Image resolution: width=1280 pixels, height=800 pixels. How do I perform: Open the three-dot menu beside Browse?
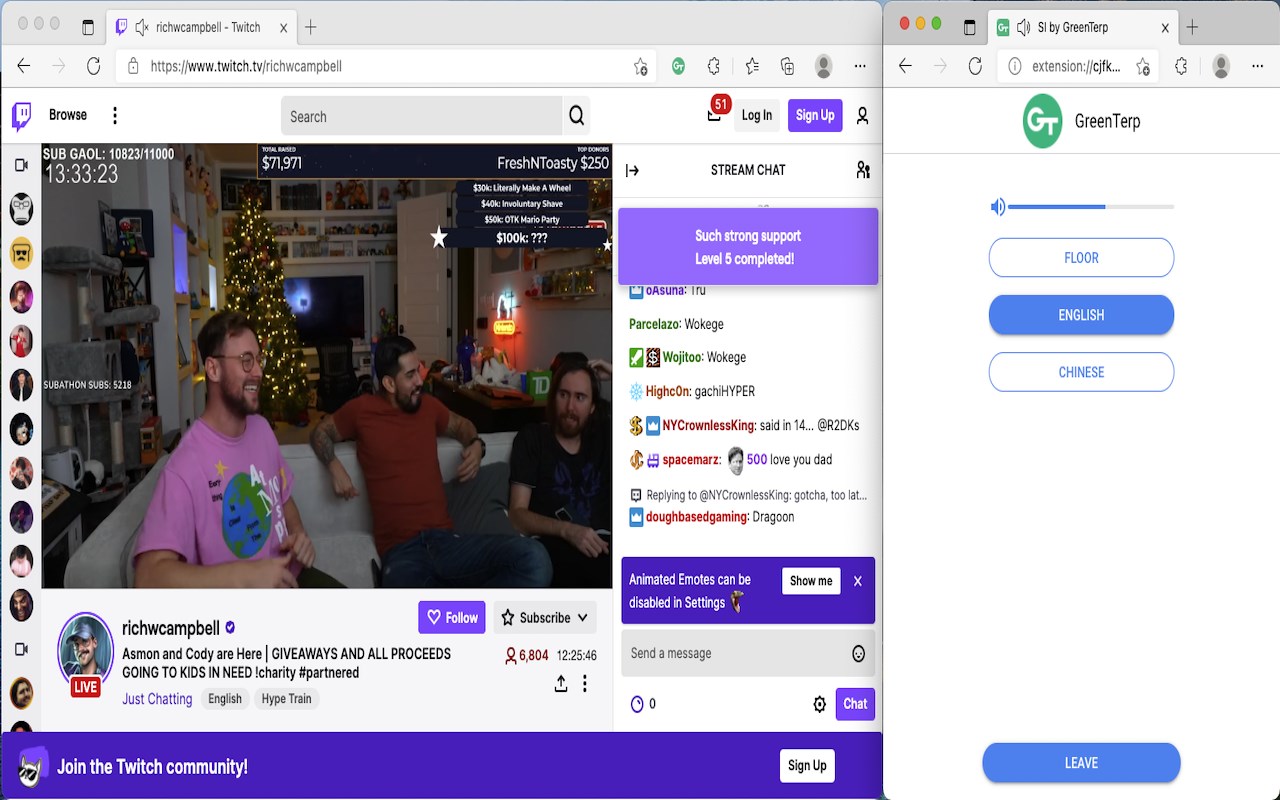pyautogui.click(x=115, y=116)
